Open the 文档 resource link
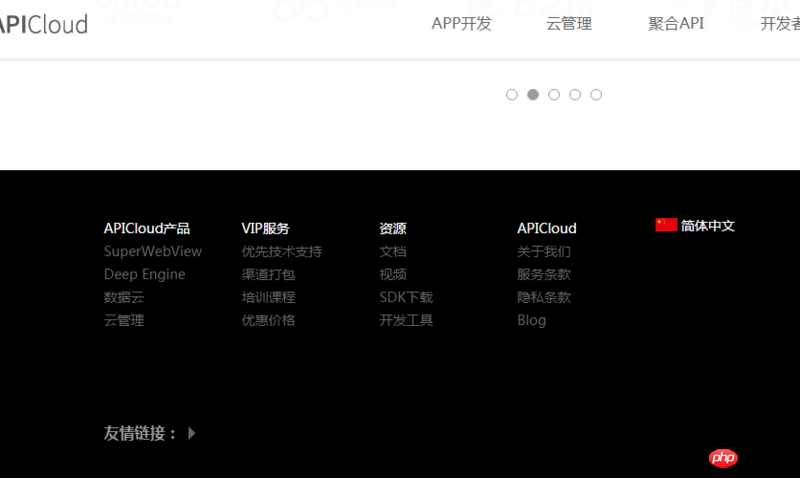Image resolution: width=800 pixels, height=478 pixels. pos(393,251)
